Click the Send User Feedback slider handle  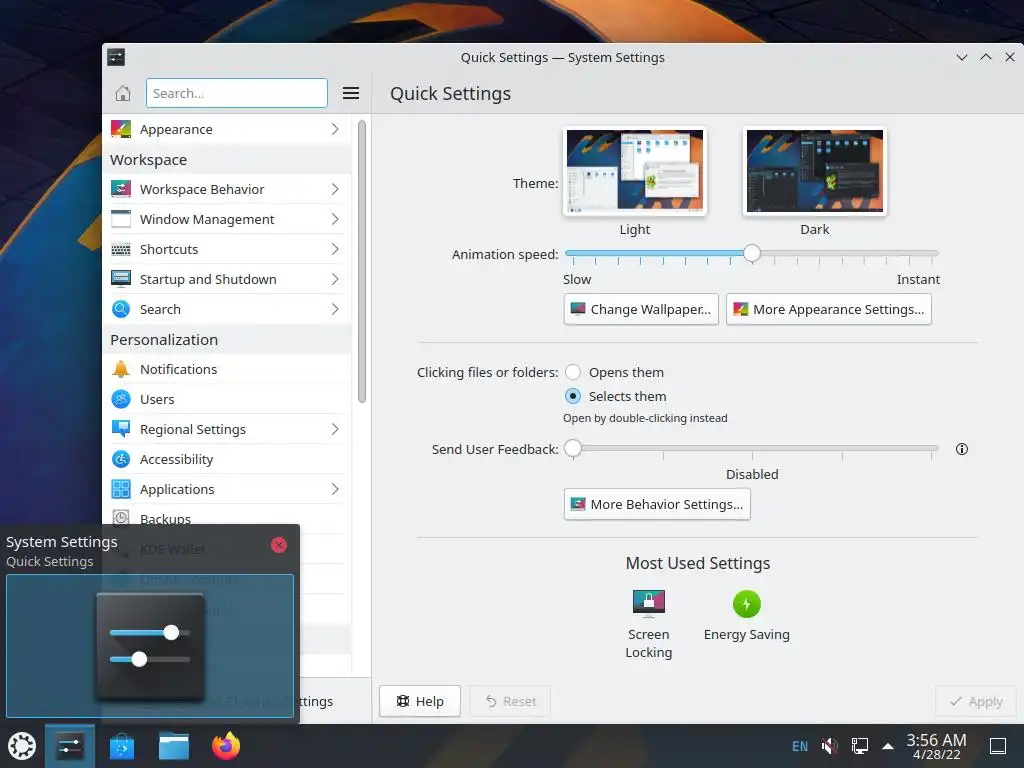click(x=573, y=448)
